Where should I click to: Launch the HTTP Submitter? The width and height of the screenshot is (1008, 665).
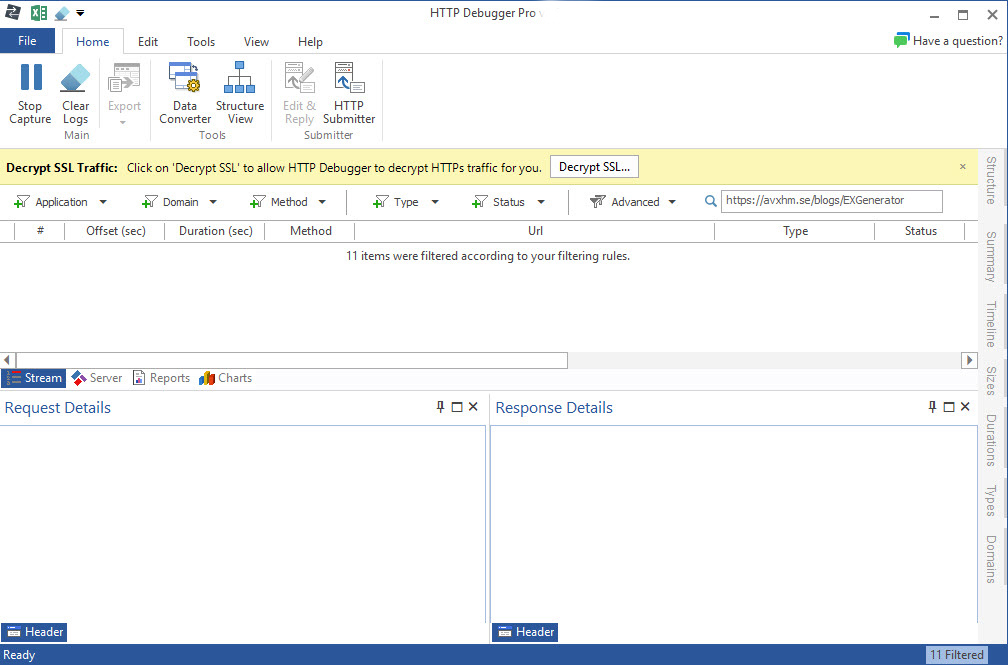click(x=348, y=93)
